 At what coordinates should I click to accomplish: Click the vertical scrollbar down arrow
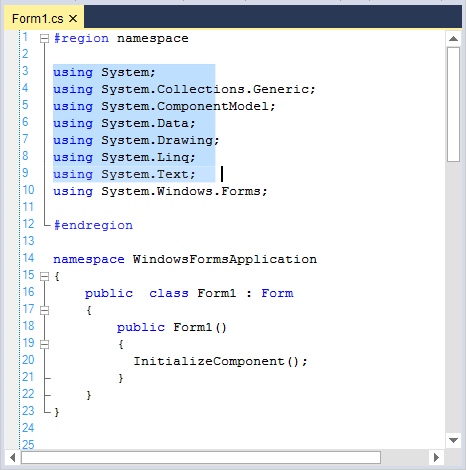(453, 440)
